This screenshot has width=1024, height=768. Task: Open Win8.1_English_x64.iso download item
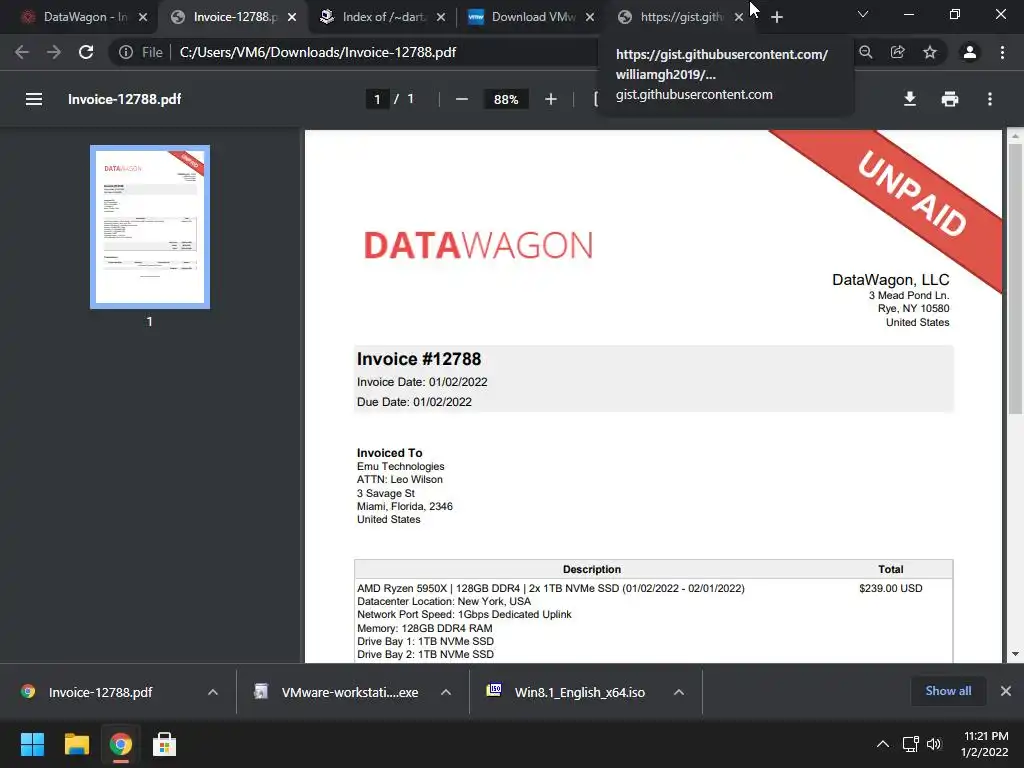point(579,692)
